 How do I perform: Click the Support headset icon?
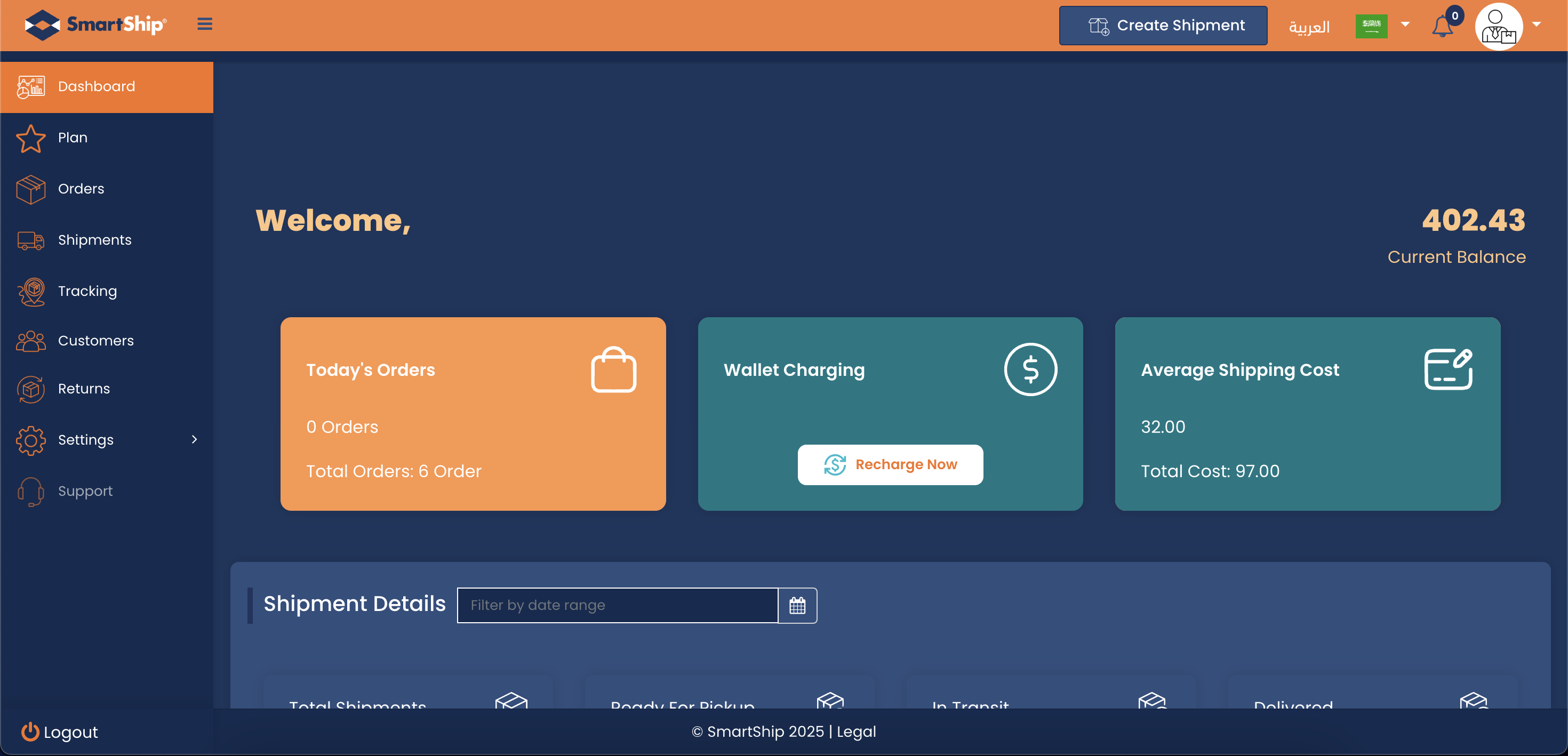pos(31,491)
